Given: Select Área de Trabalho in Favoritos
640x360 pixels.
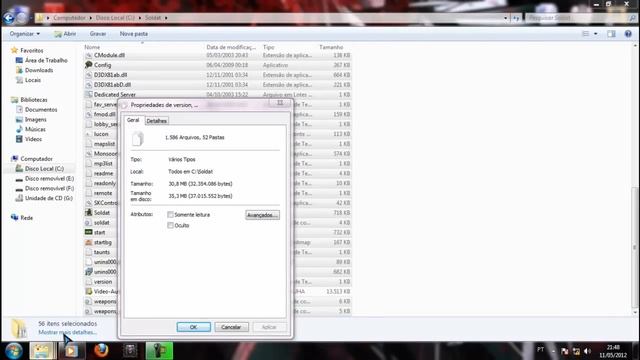Looking at the screenshot, I should point(46,60).
